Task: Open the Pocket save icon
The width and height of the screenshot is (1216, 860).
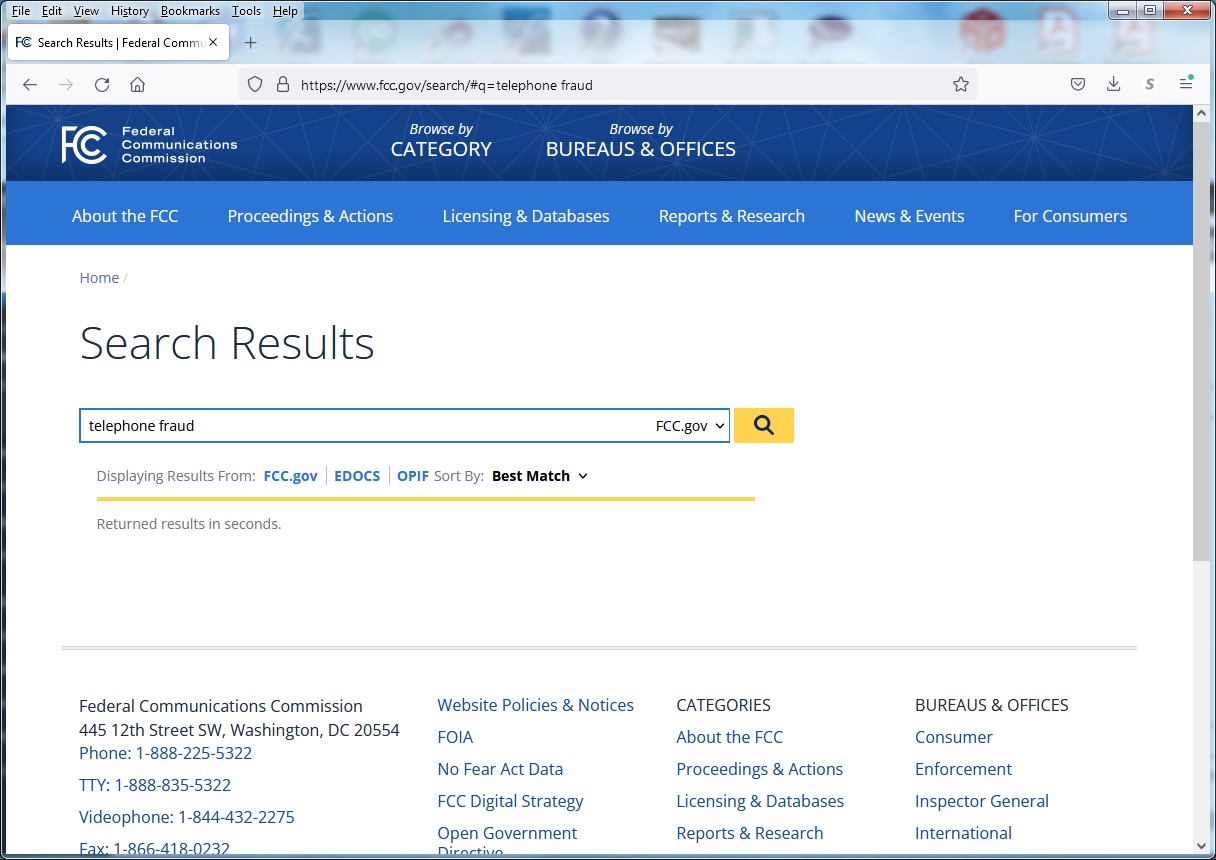Action: click(x=1078, y=85)
